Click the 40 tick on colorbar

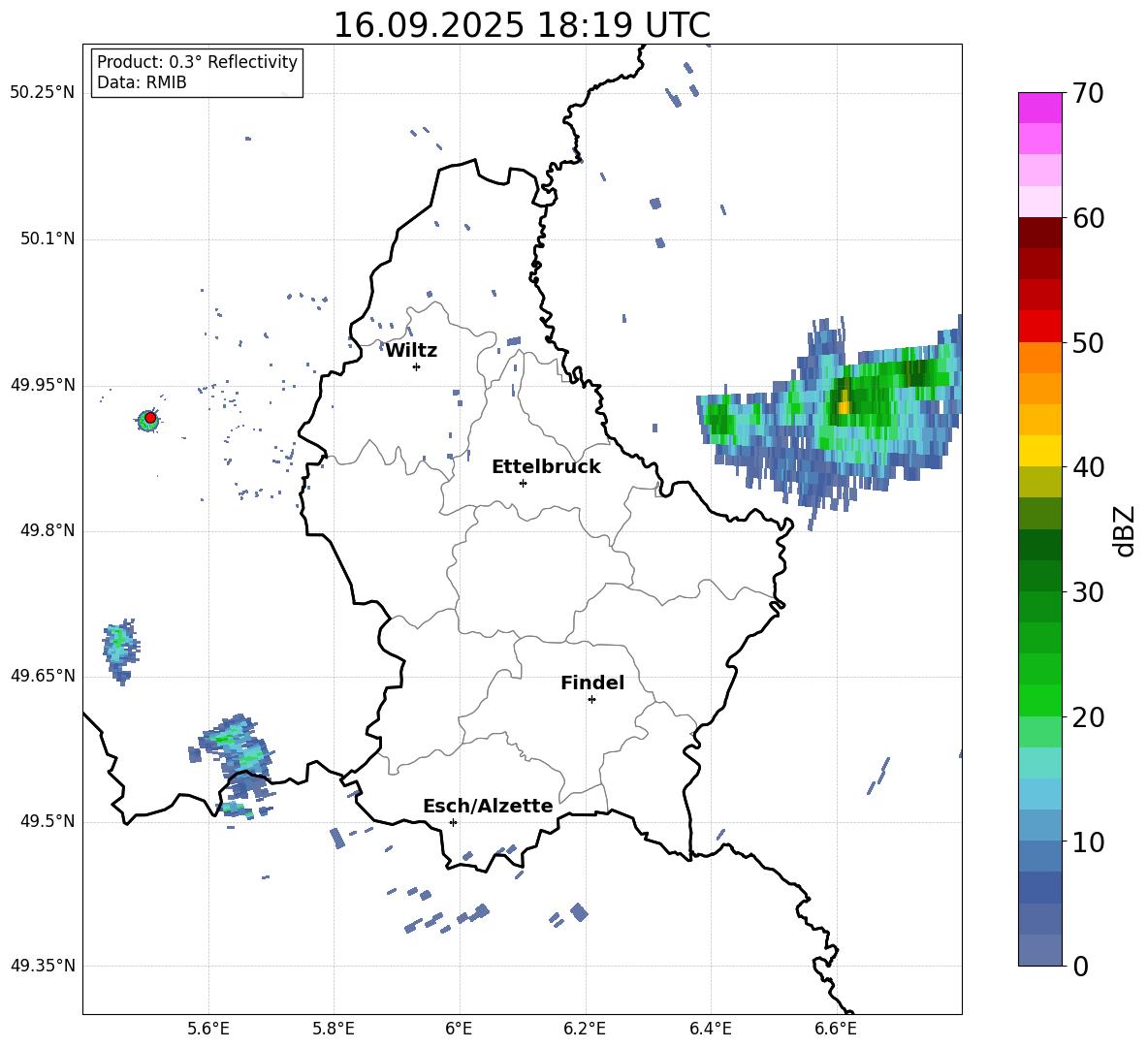pyautogui.click(x=1088, y=467)
